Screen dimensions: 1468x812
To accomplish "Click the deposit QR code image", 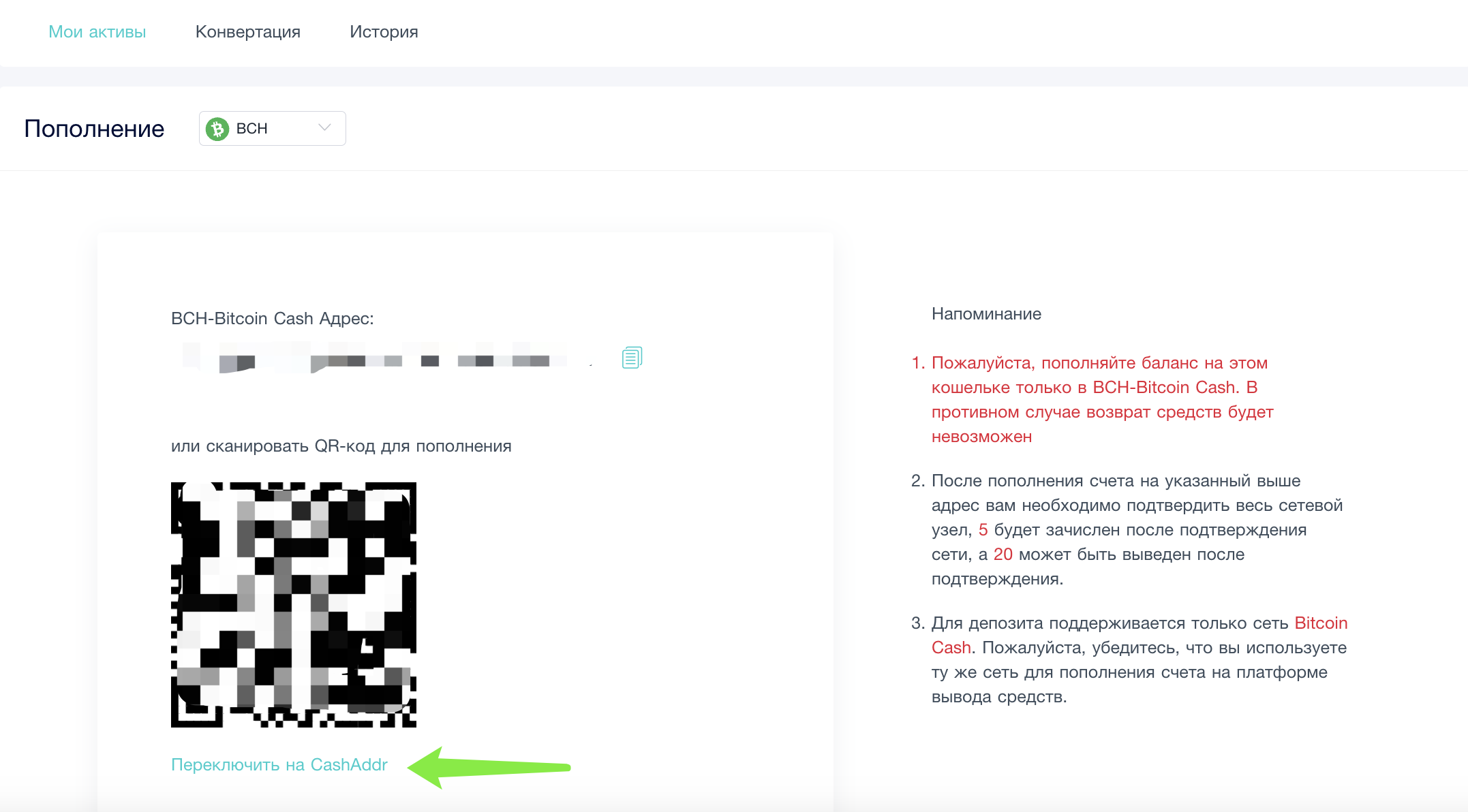I will tap(294, 605).
